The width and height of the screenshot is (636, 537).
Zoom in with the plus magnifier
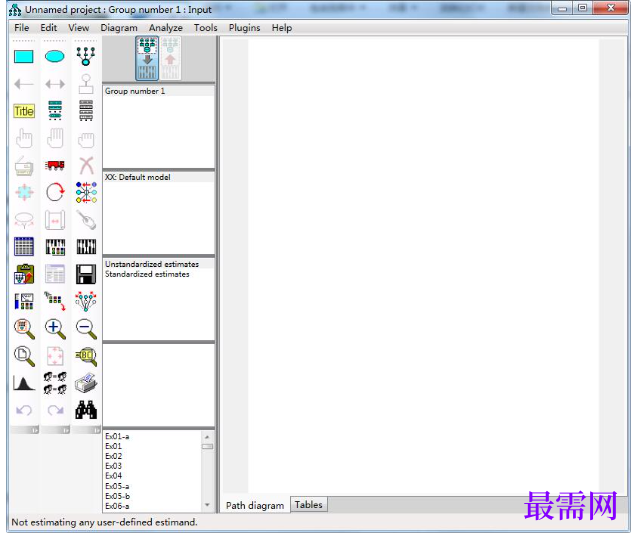[x=55, y=329]
